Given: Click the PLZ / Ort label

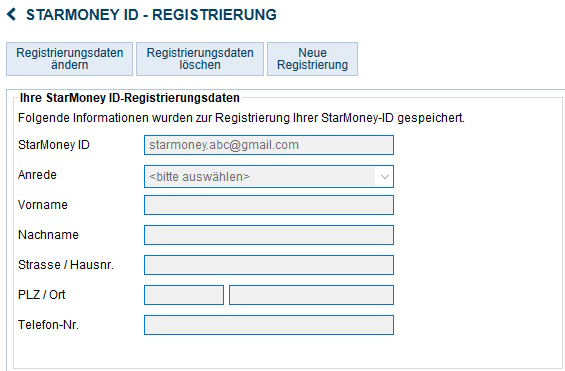Looking at the screenshot, I should tap(41, 295).
